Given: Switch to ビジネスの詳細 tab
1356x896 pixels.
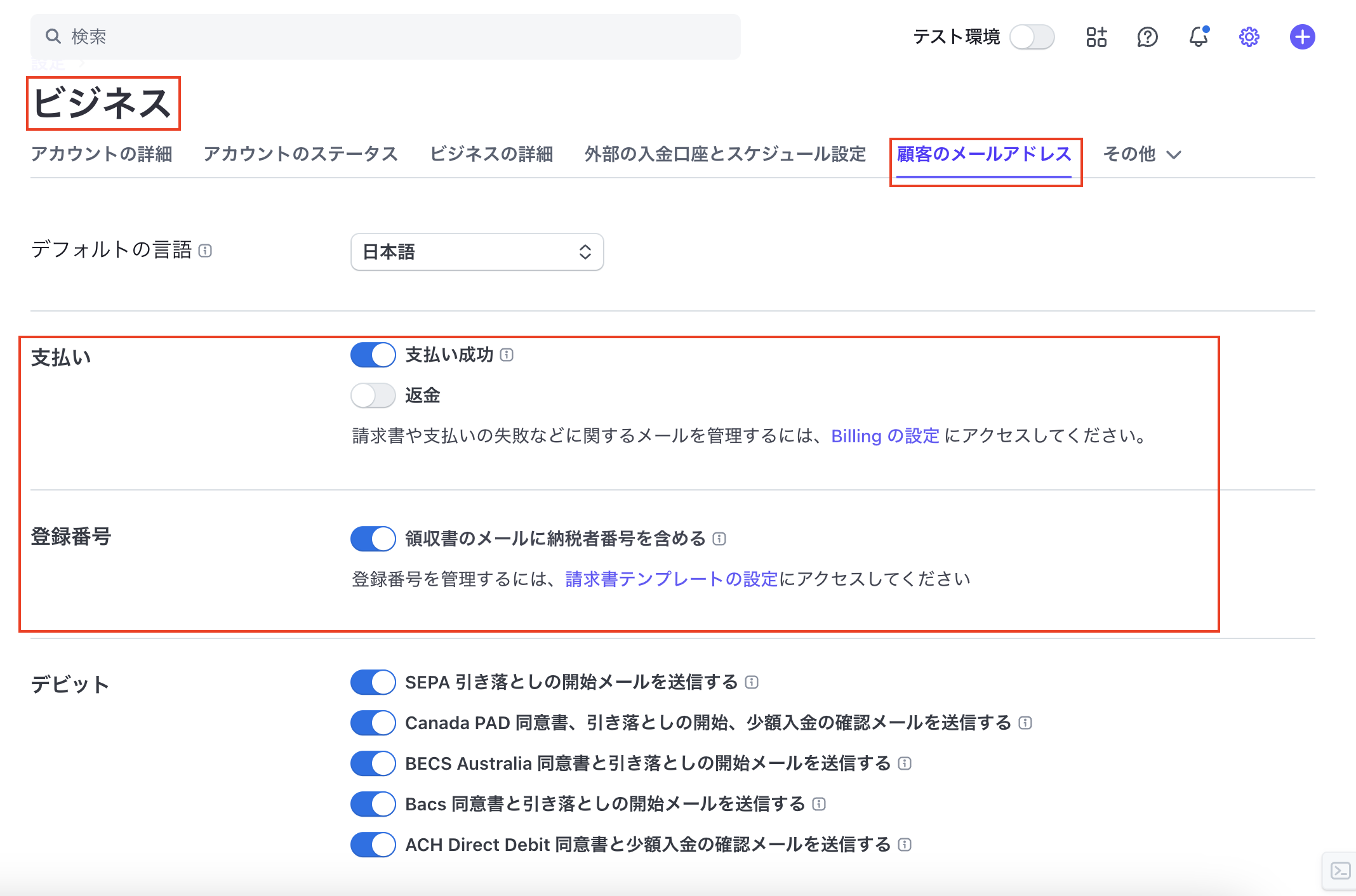Looking at the screenshot, I should tap(491, 154).
